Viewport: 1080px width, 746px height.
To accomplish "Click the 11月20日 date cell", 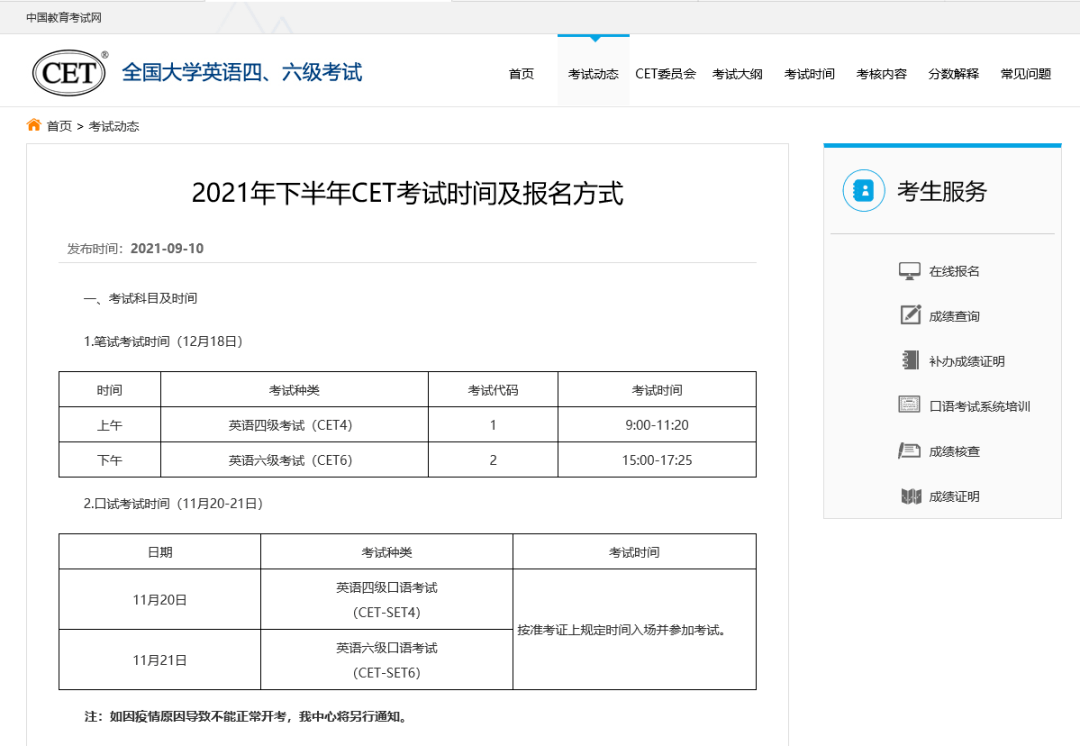I will [x=160, y=600].
